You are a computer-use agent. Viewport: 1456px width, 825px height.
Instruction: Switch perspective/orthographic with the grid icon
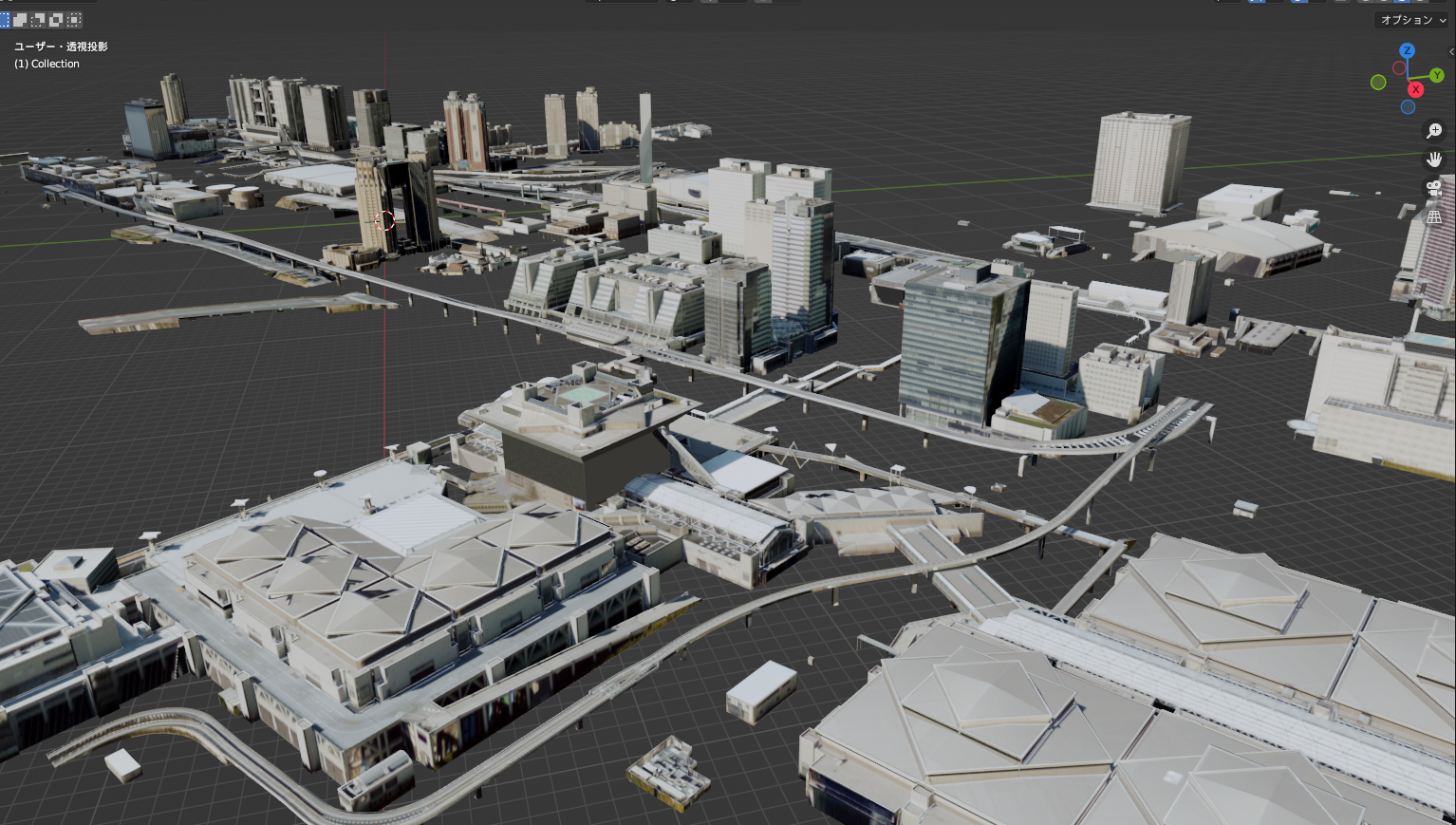(x=1434, y=216)
